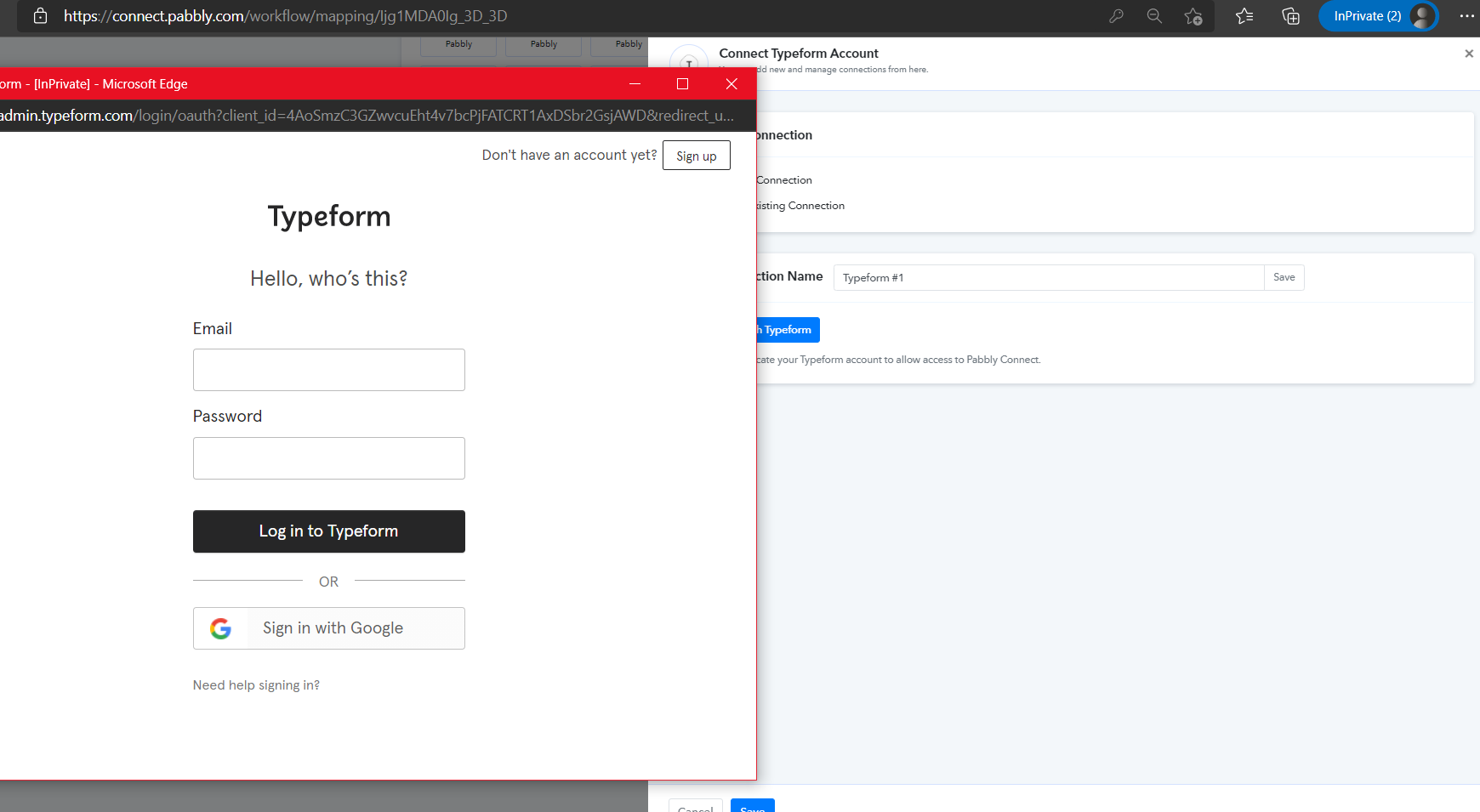
Task: Click the Pabbly page address bar URL
Action: tap(285, 16)
